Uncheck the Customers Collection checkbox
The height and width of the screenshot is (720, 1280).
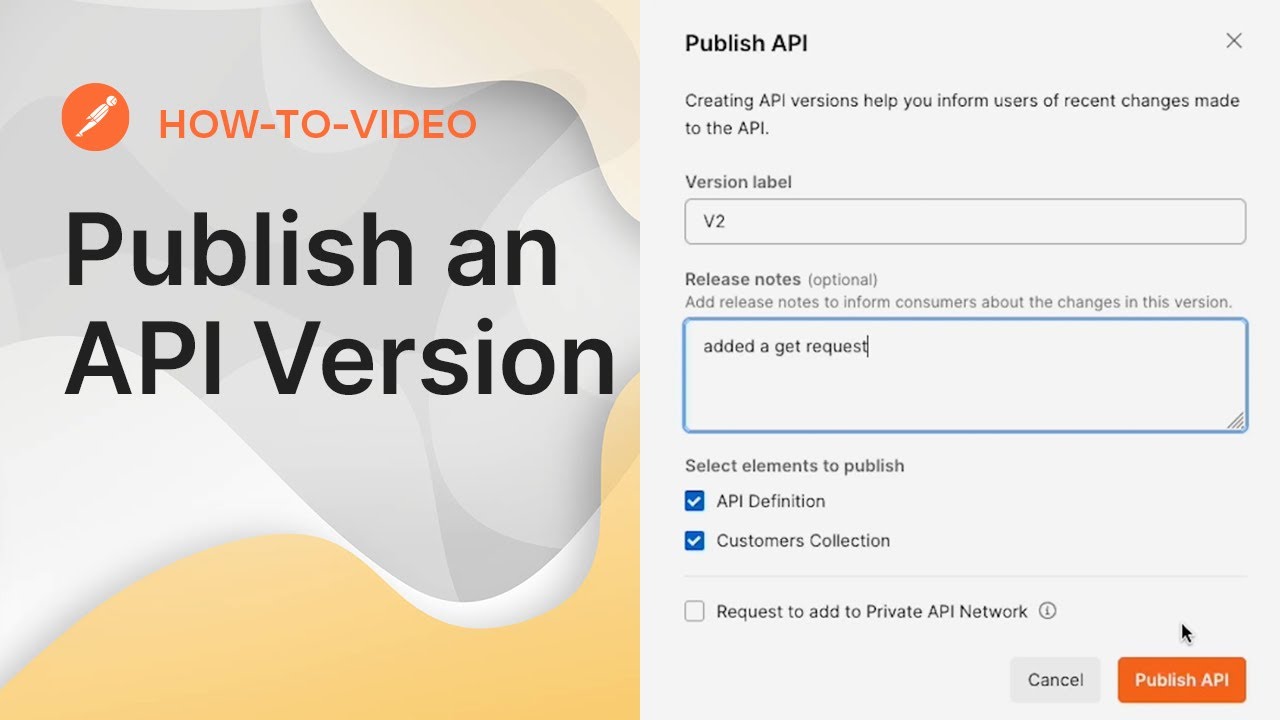tap(694, 541)
